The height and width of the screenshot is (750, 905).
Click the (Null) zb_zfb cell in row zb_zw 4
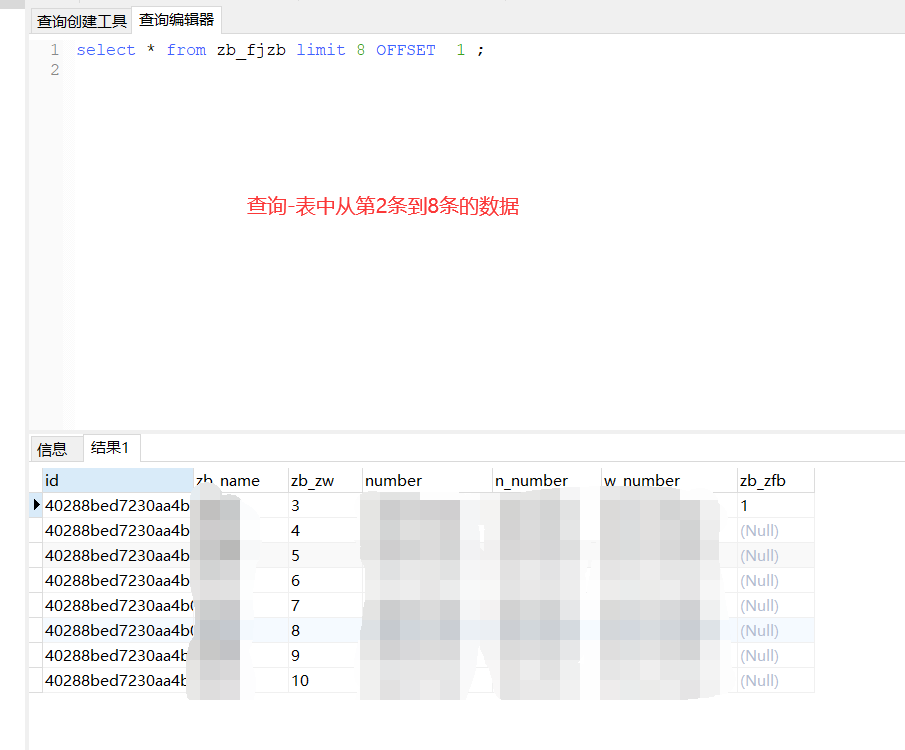click(776, 530)
